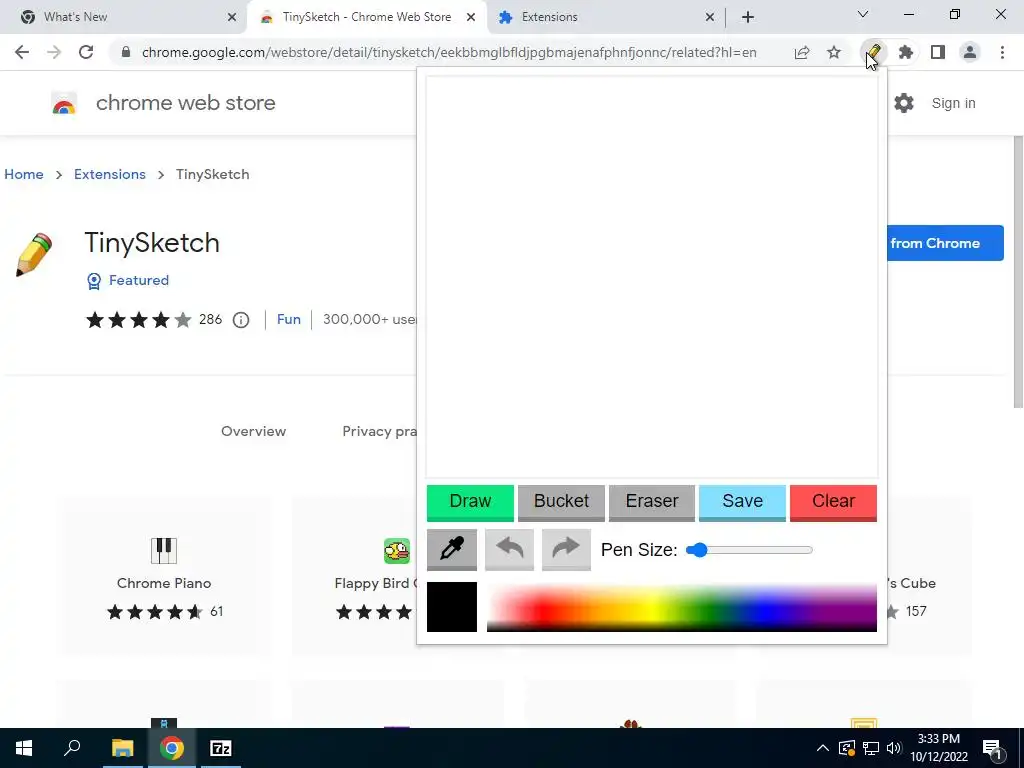Open the taskbar clock and date
This screenshot has width=1024, height=768.
click(938, 748)
